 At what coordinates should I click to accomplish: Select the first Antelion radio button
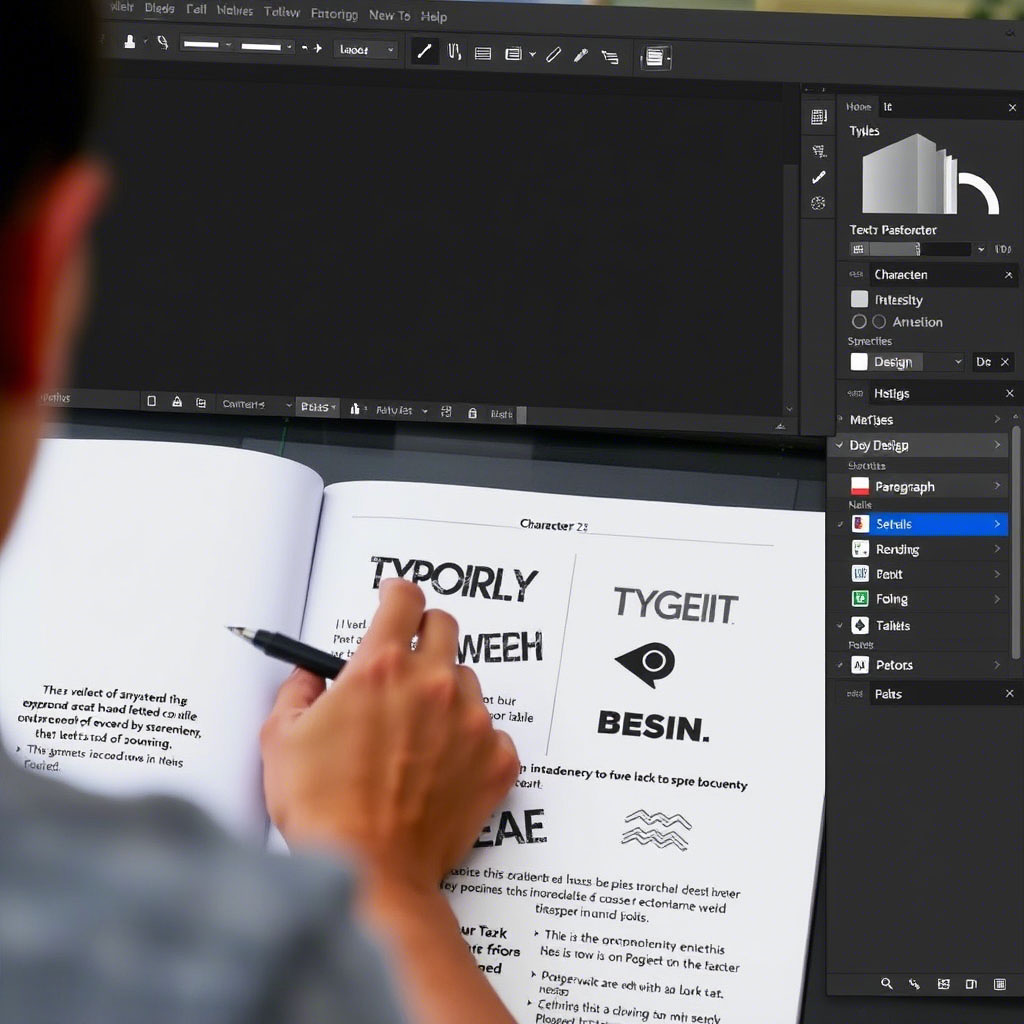[x=859, y=321]
